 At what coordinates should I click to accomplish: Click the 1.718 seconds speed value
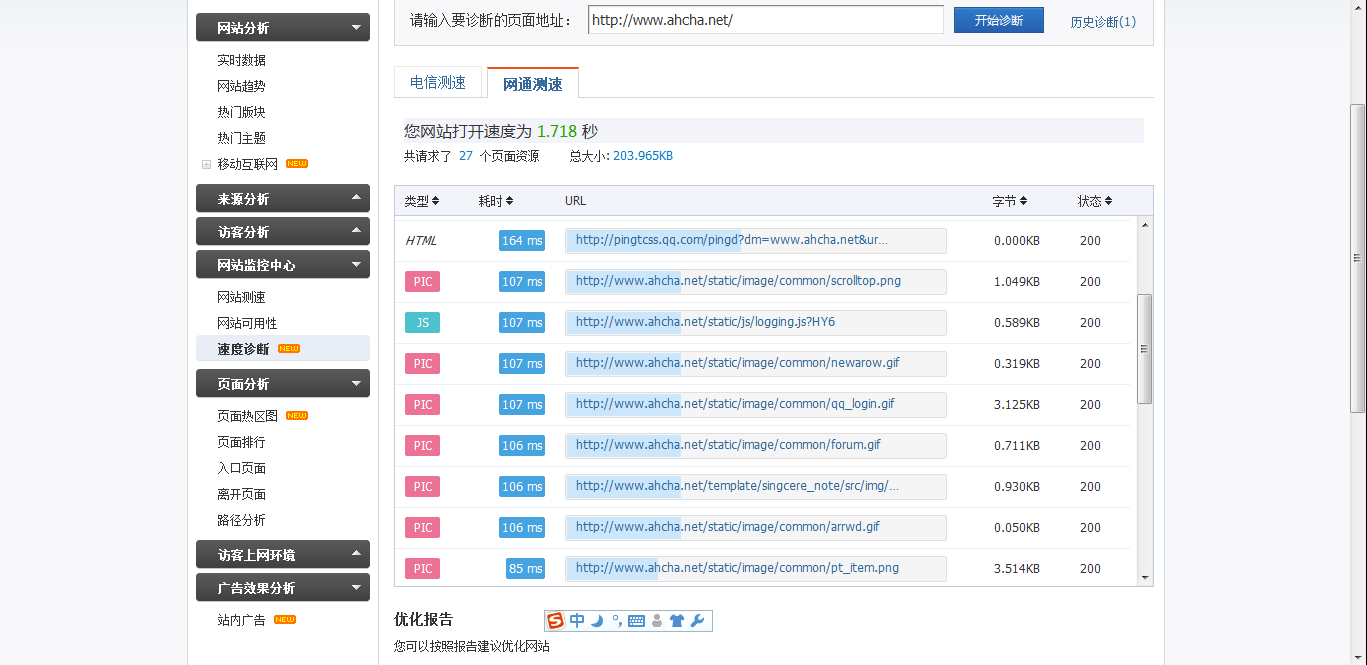tap(557, 131)
